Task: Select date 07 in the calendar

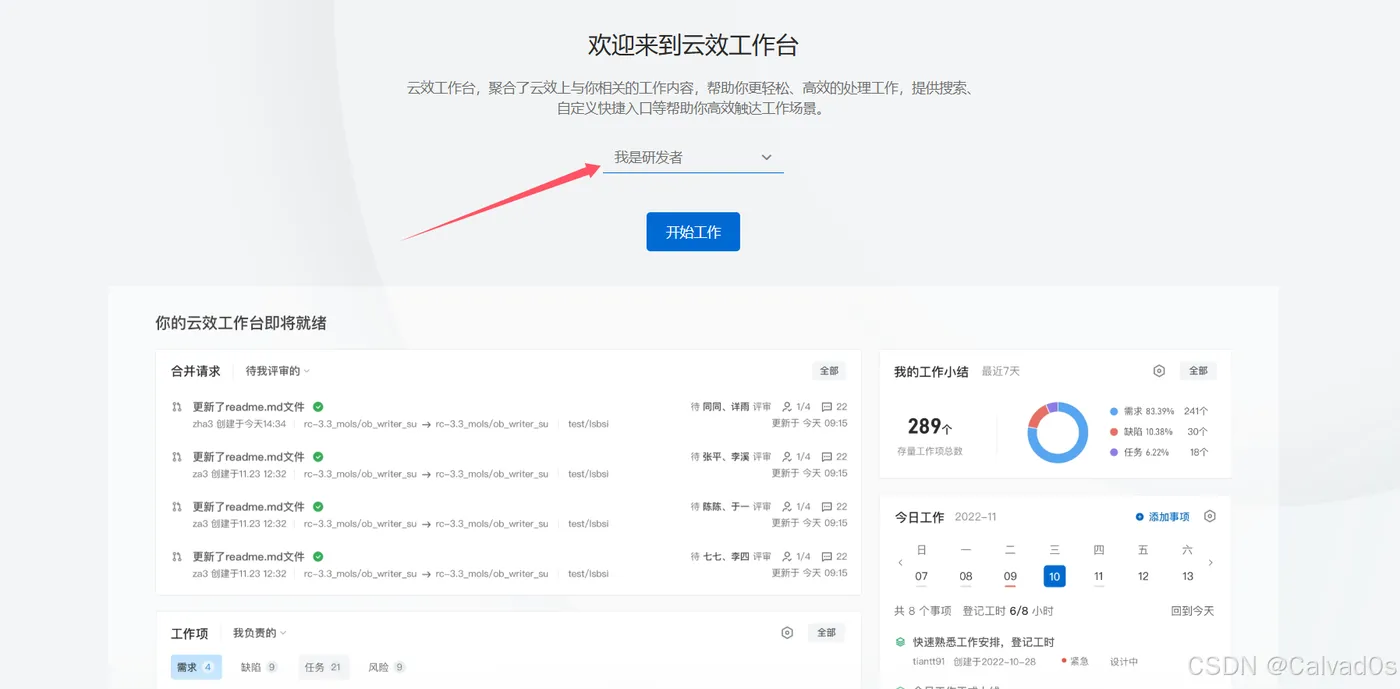Action: [x=921, y=576]
